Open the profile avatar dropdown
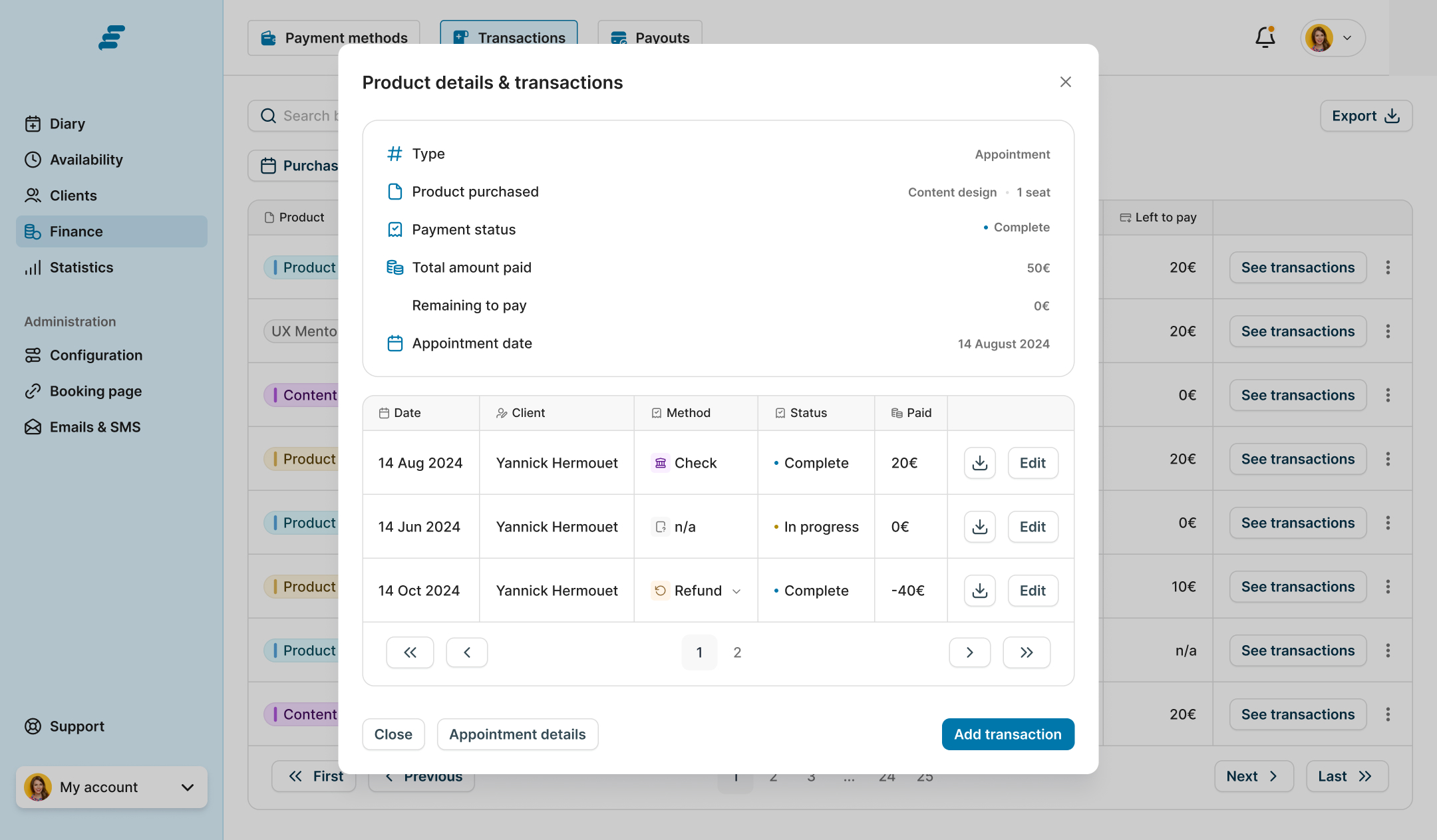Screen dimensions: 1437x840 1333,38
